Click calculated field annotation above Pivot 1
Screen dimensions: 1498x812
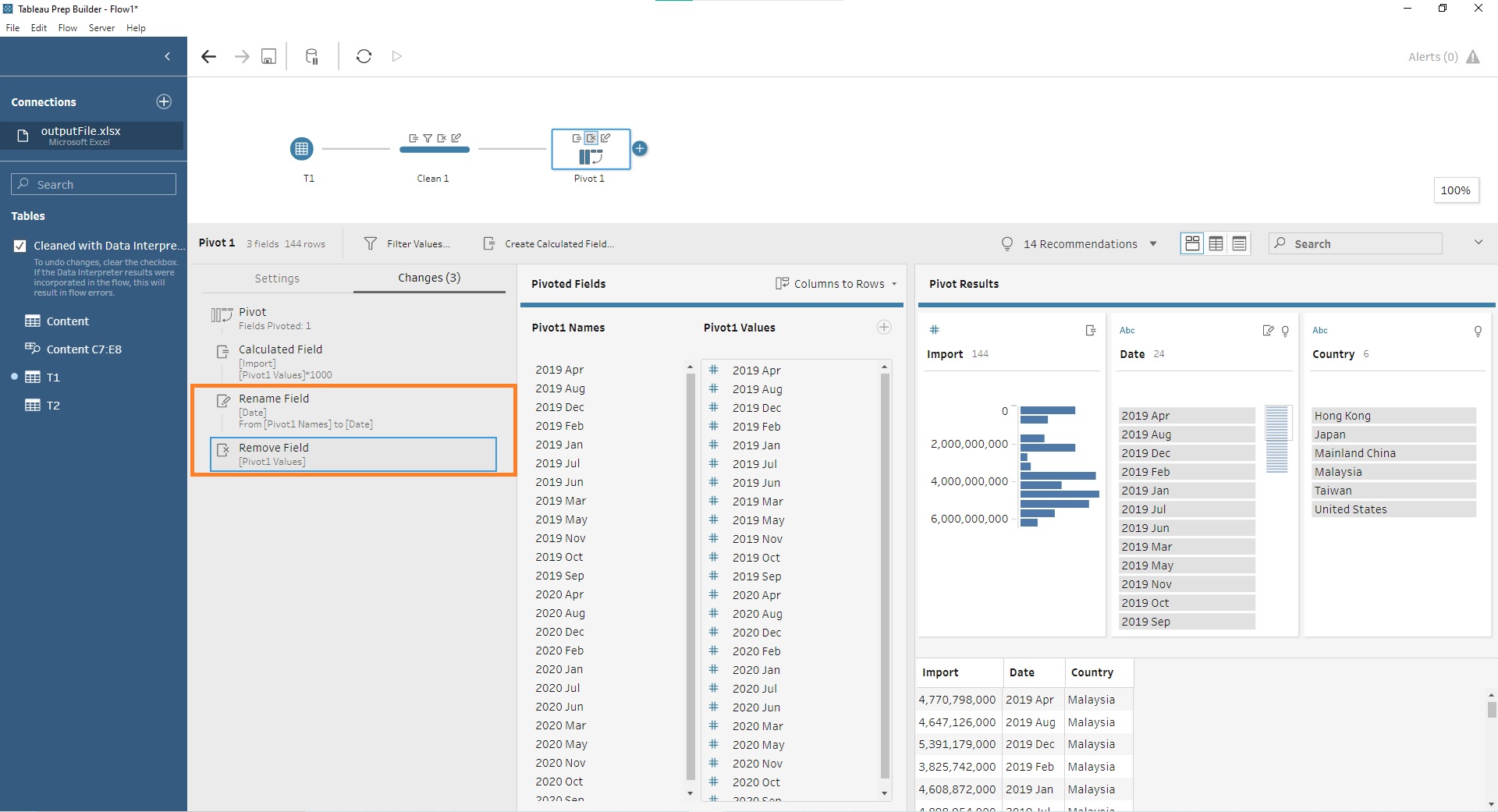pyautogui.click(x=577, y=138)
